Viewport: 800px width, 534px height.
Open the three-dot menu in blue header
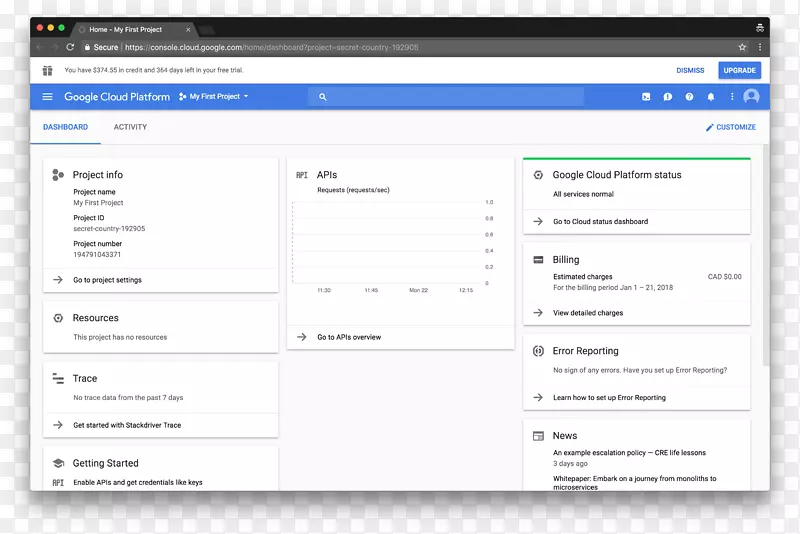tap(732, 97)
